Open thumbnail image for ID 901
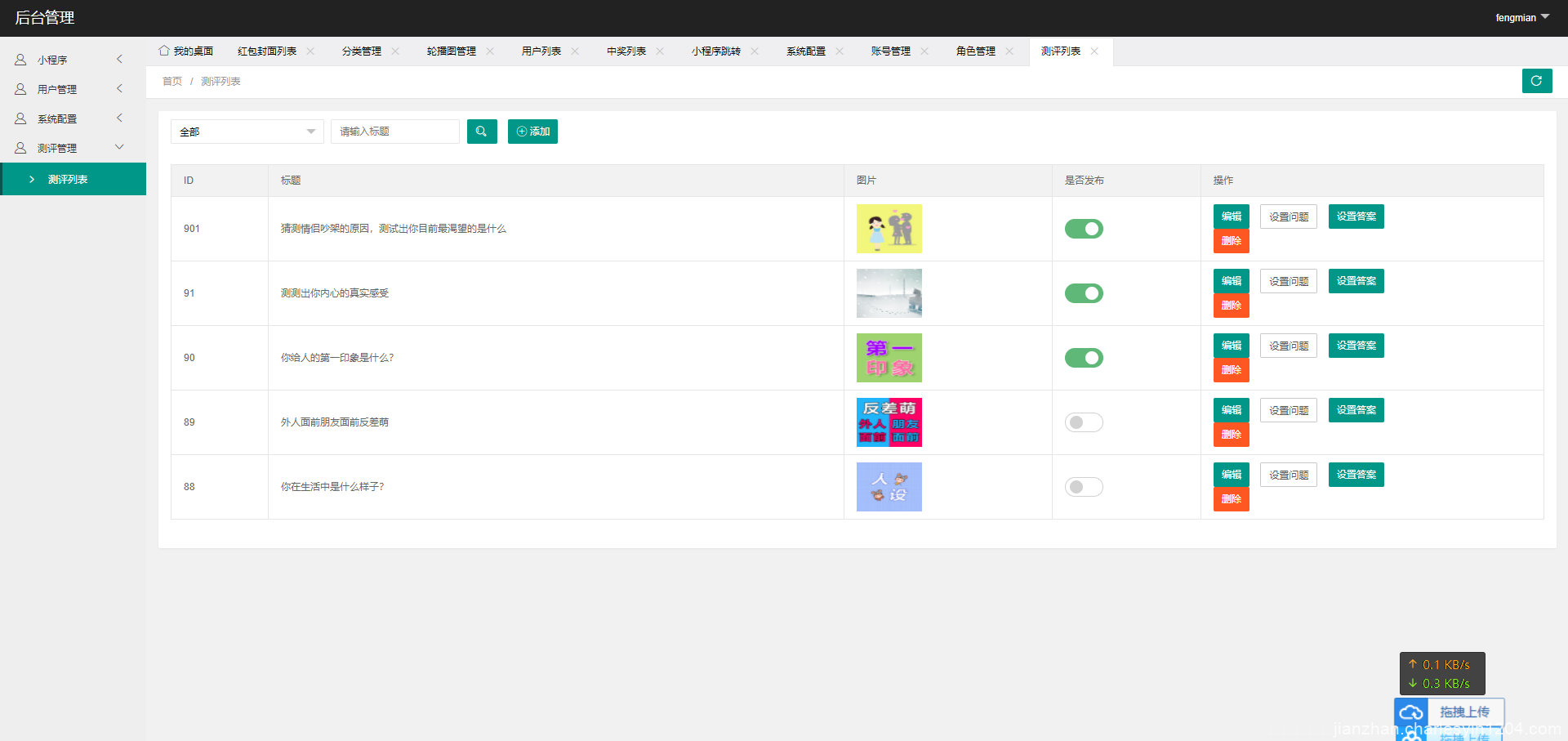Screen dimensions: 1568x741 [x=889, y=229]
